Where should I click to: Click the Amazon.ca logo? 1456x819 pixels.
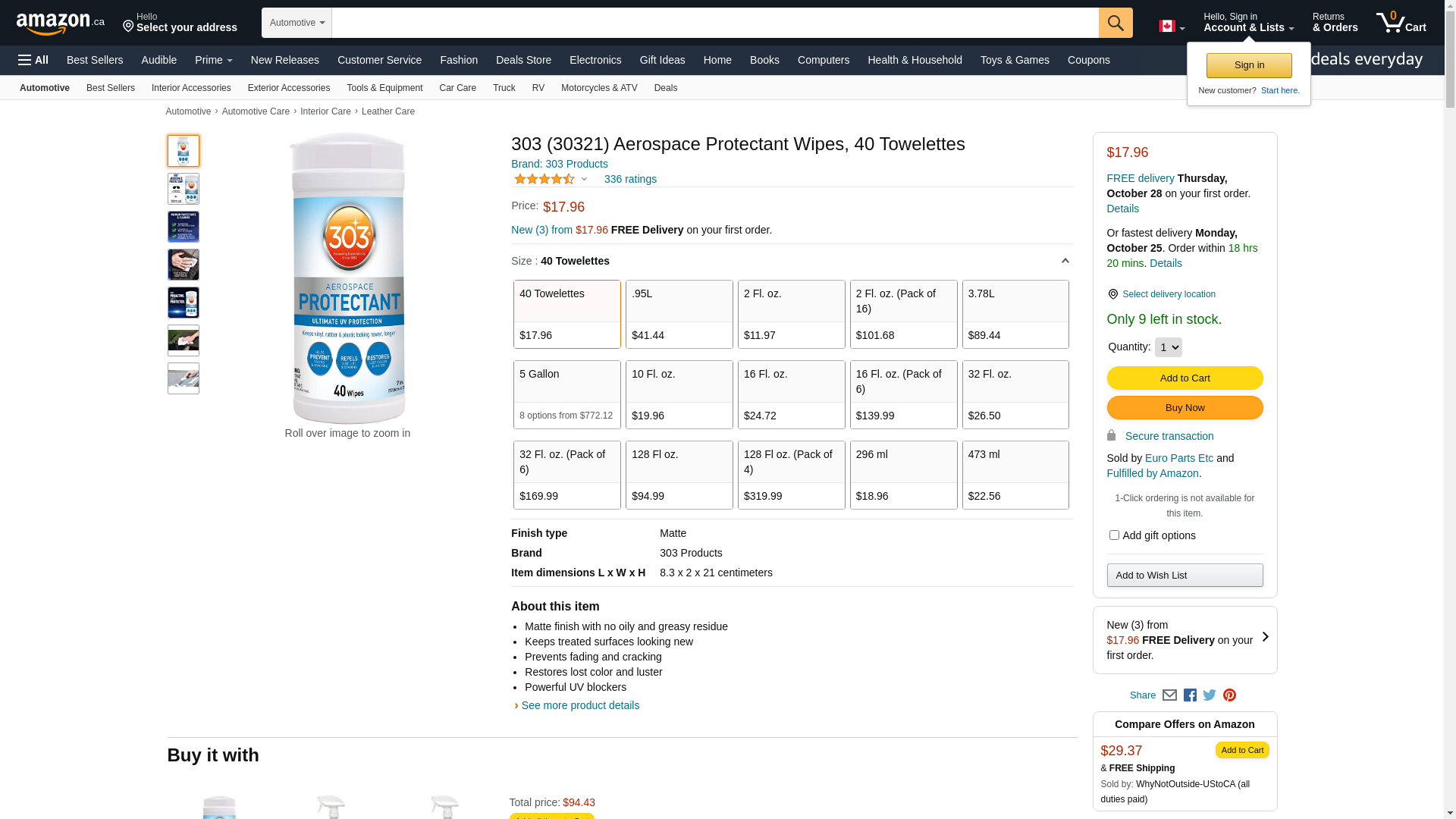click(61, 23)
